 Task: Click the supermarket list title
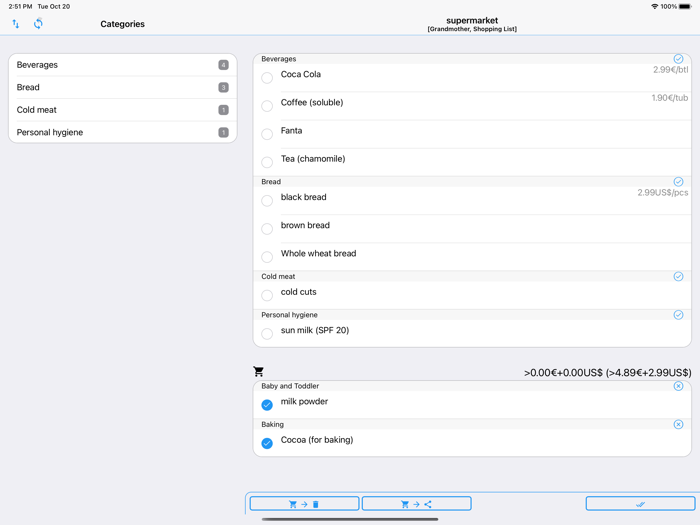(x=472, y=21)
